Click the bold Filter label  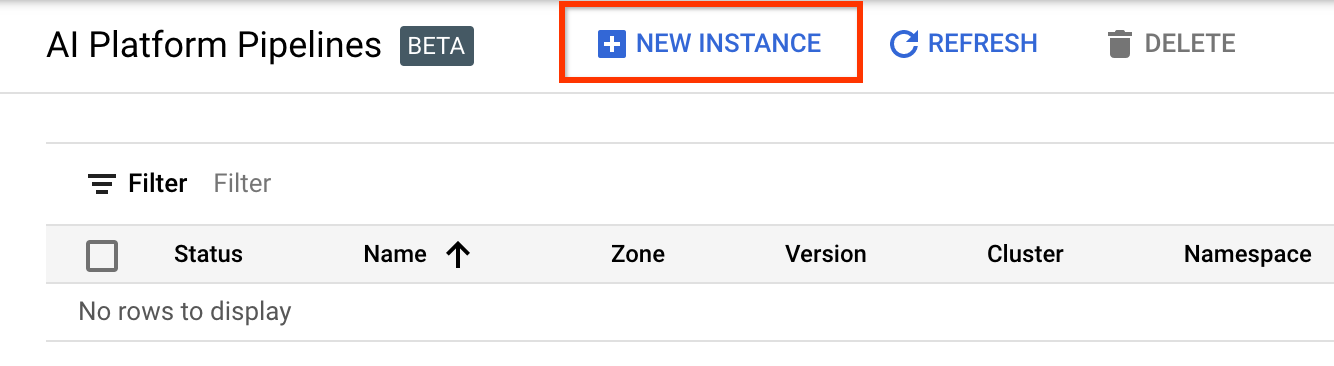(158, 184)
